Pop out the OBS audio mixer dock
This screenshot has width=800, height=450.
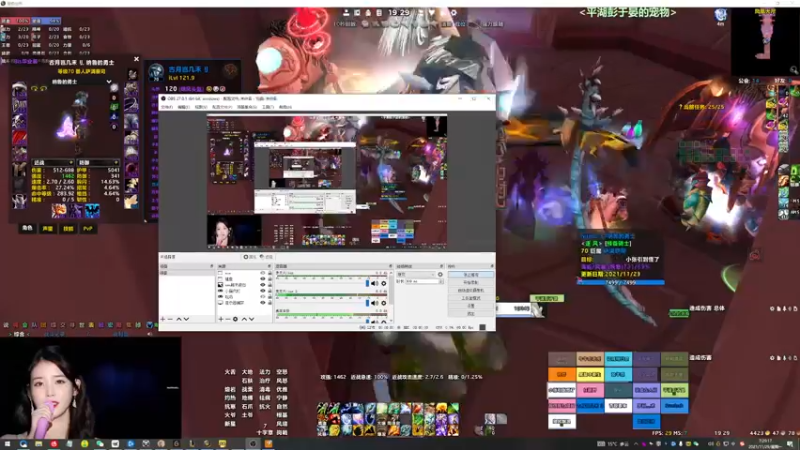390,266
